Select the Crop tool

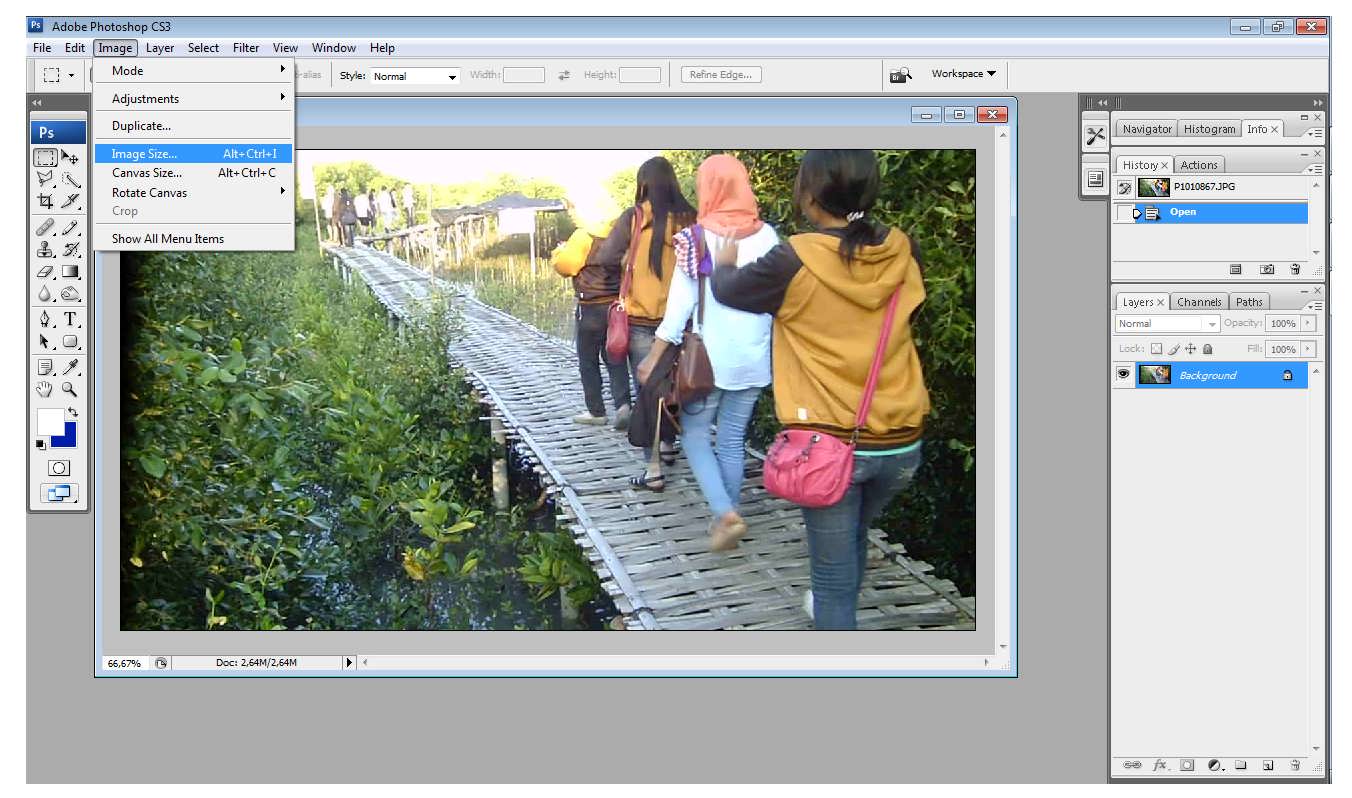point(46,201)
